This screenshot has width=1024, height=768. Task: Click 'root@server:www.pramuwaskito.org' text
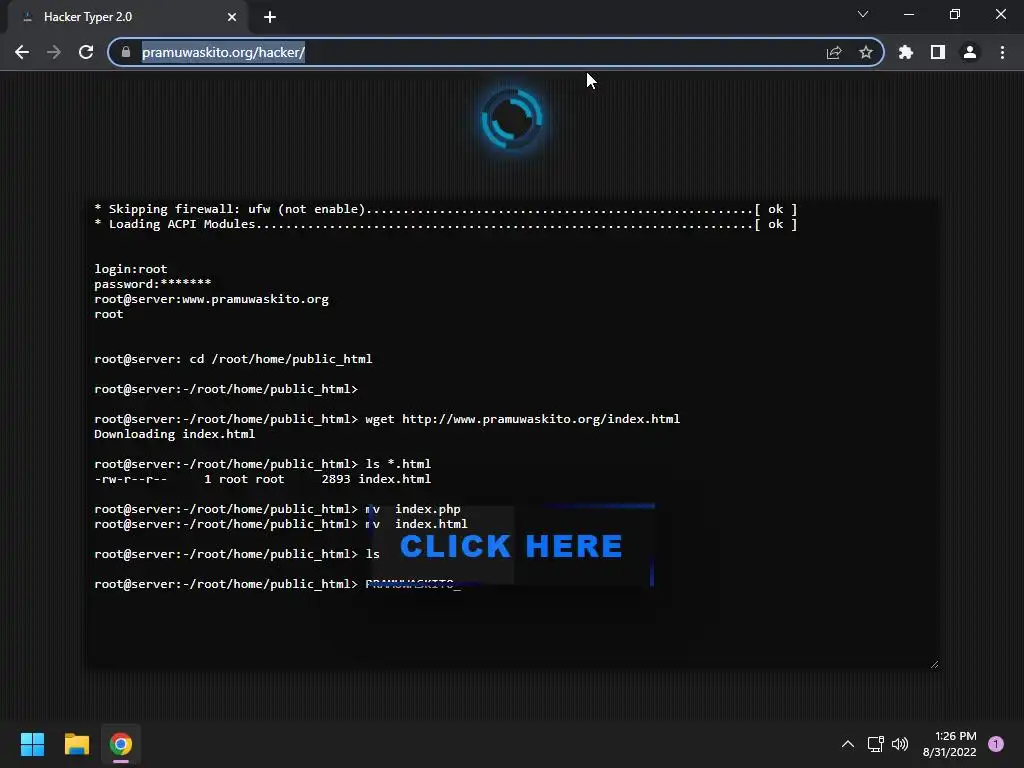coord(212,299)
